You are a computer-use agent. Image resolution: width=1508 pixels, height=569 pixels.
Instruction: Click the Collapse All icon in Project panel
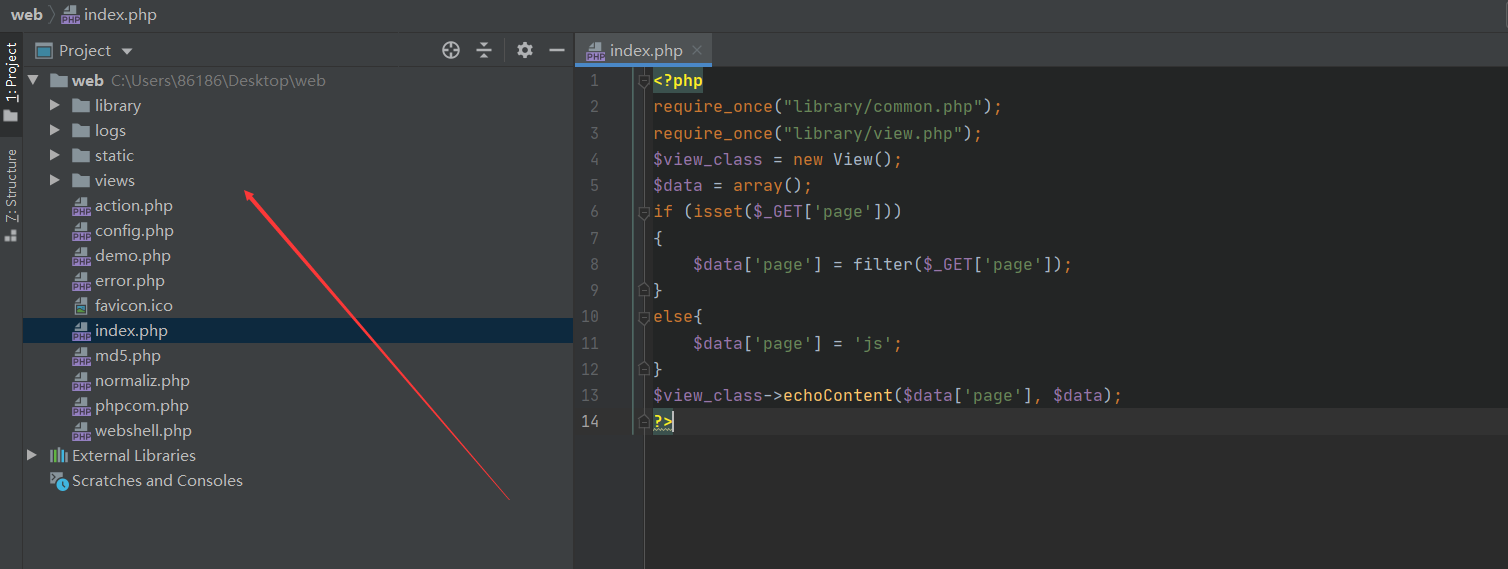point(484,50)
